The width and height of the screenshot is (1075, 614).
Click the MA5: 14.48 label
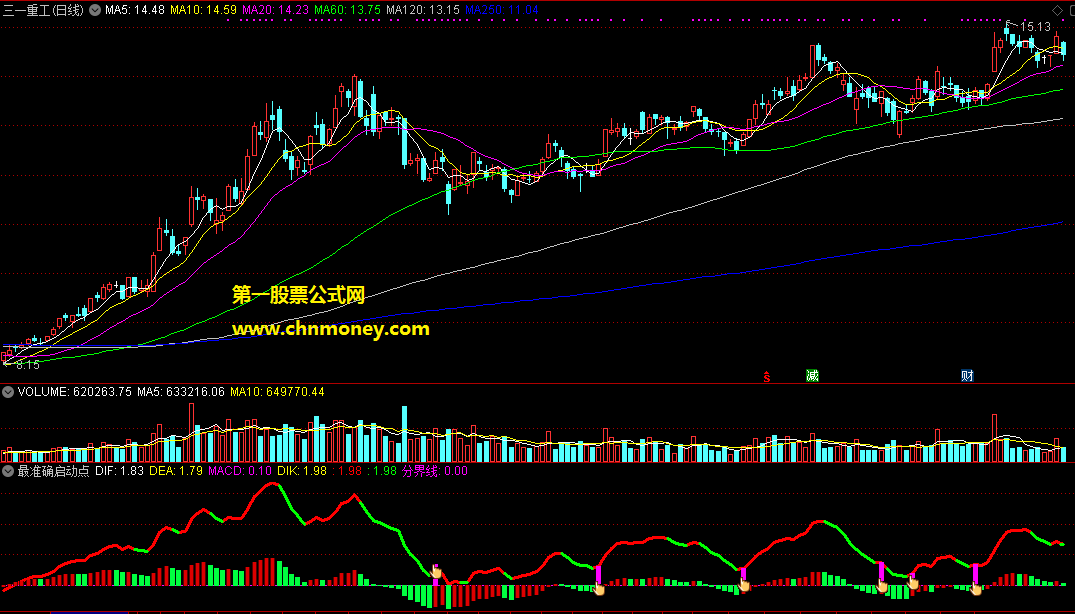click(x=135, y=10)
